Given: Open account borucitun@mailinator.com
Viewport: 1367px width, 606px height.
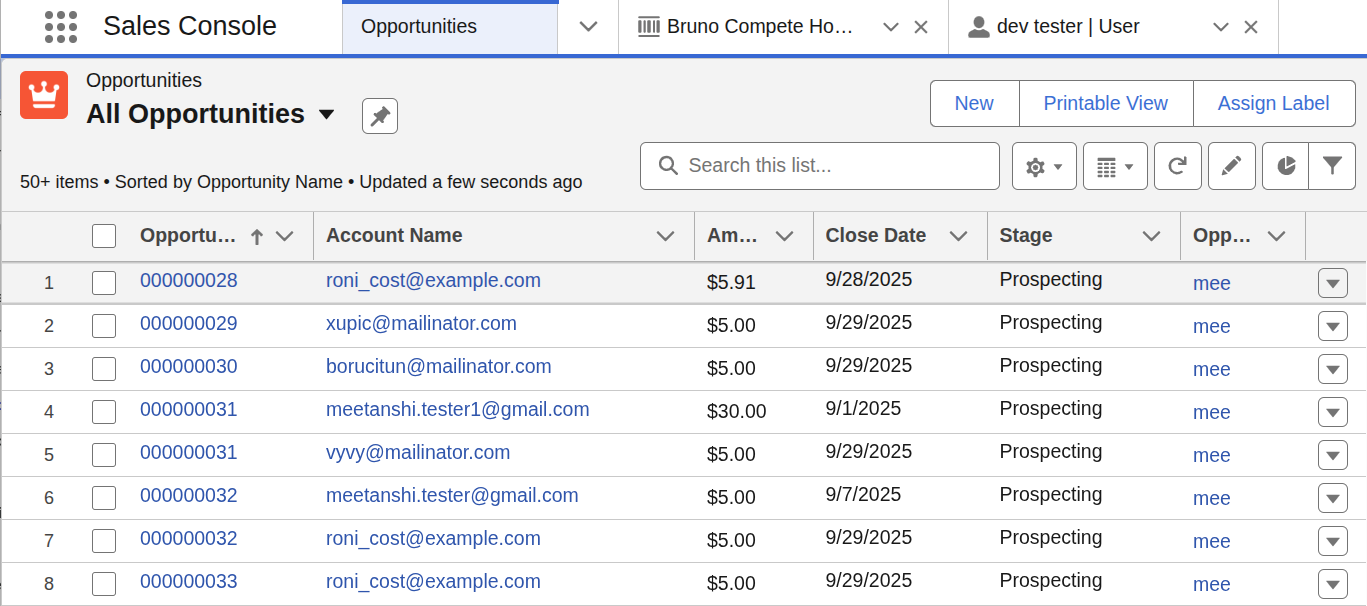Looking at the screenshot, I should tap(439, 367).
